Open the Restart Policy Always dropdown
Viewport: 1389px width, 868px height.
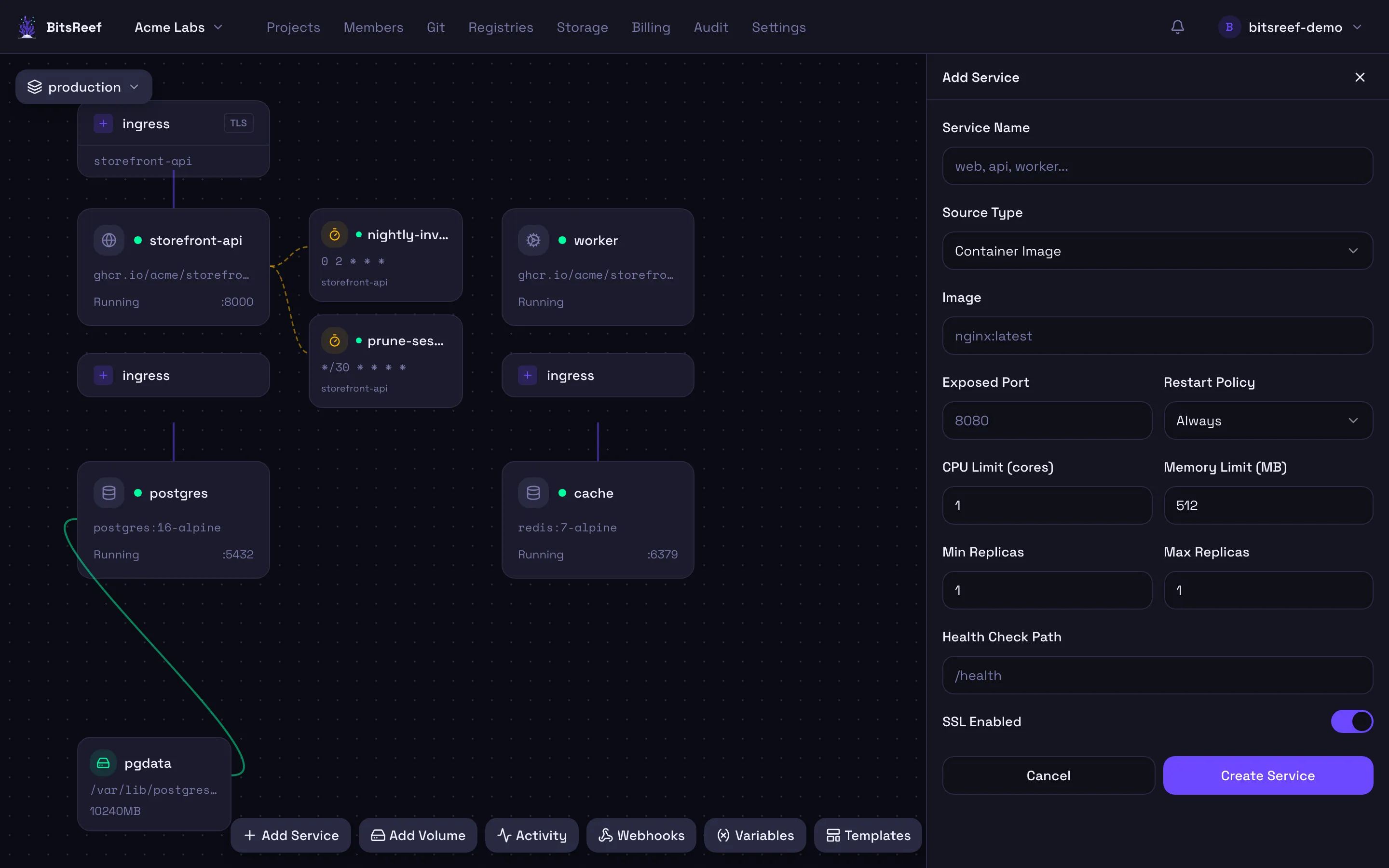tap(1268, 420)
